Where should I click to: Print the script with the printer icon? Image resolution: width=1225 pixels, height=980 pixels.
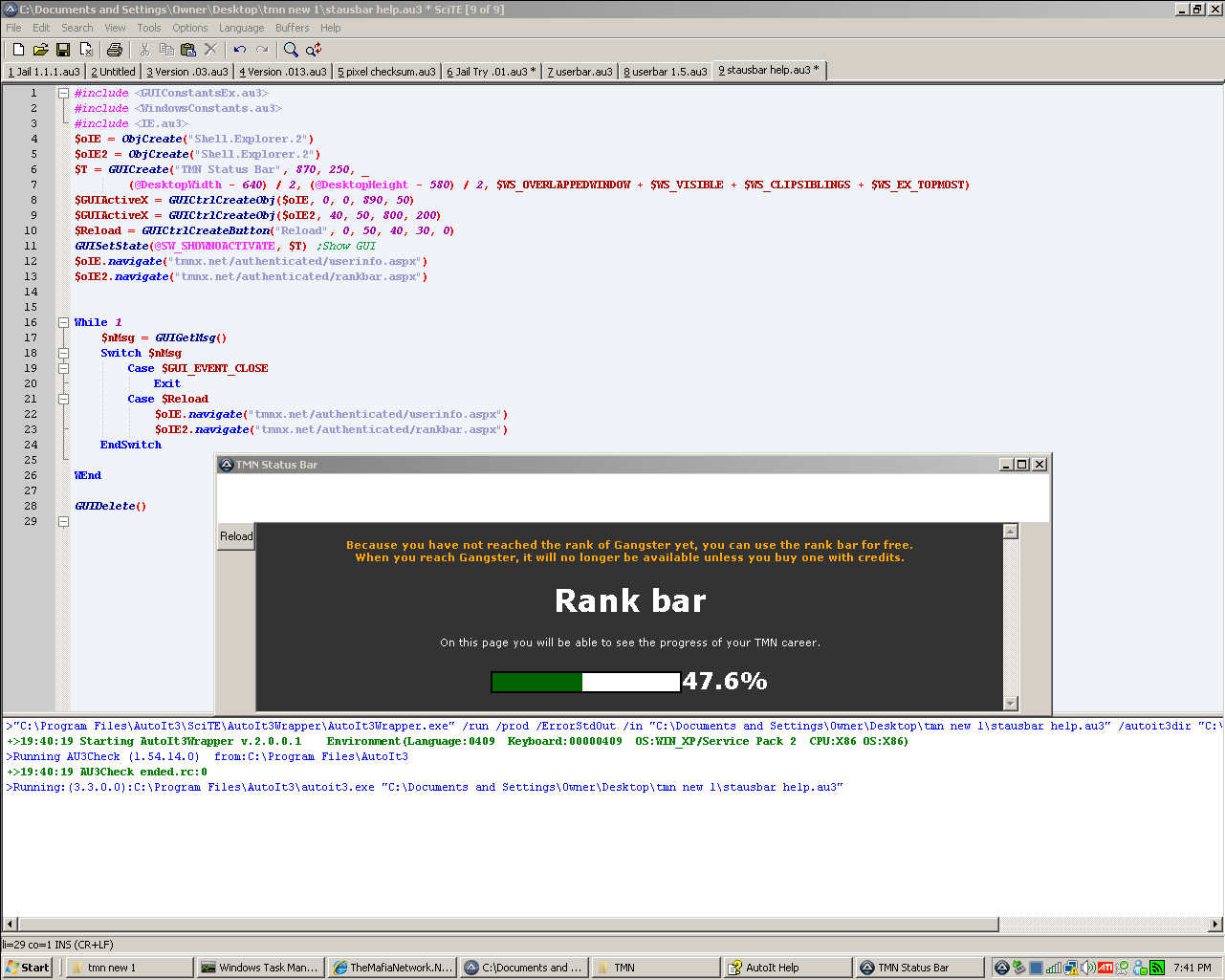click(115, 50)
